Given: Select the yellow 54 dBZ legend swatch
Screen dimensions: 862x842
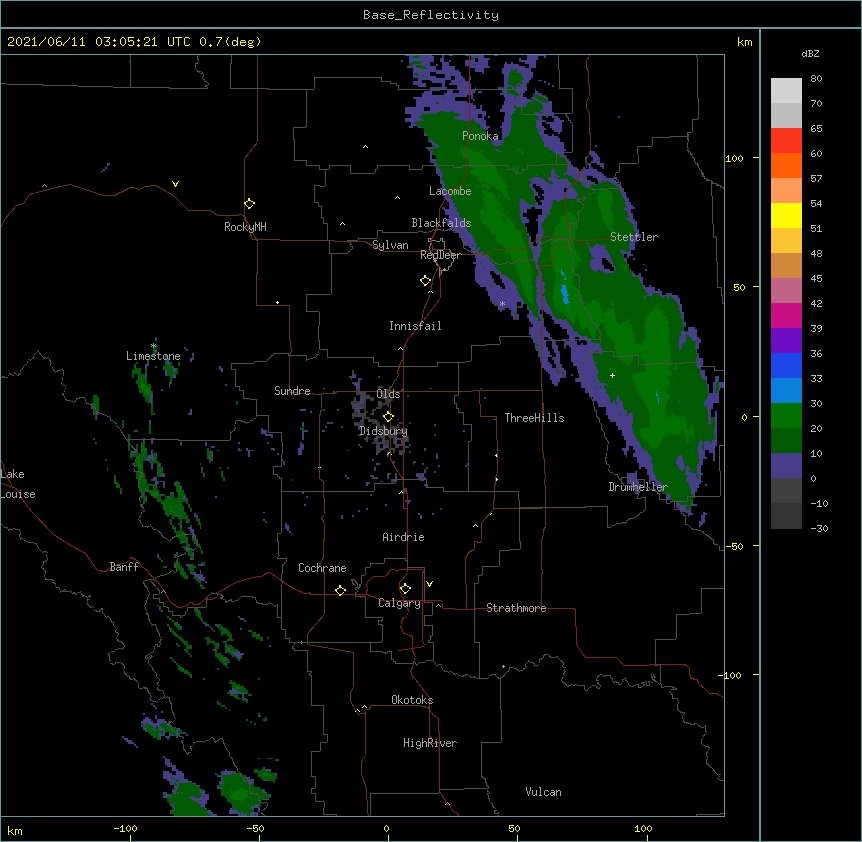Looking at the screenshot, I should pos(786,215).
